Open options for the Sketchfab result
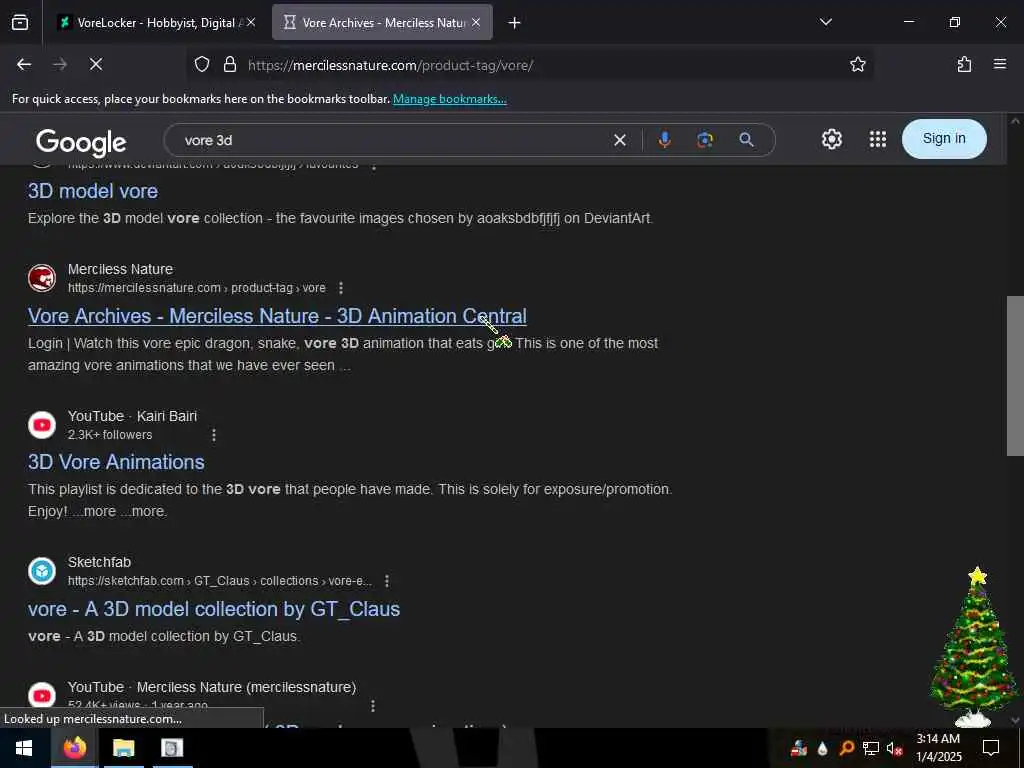Screen dimensions: 1024x768 (387, 581)
